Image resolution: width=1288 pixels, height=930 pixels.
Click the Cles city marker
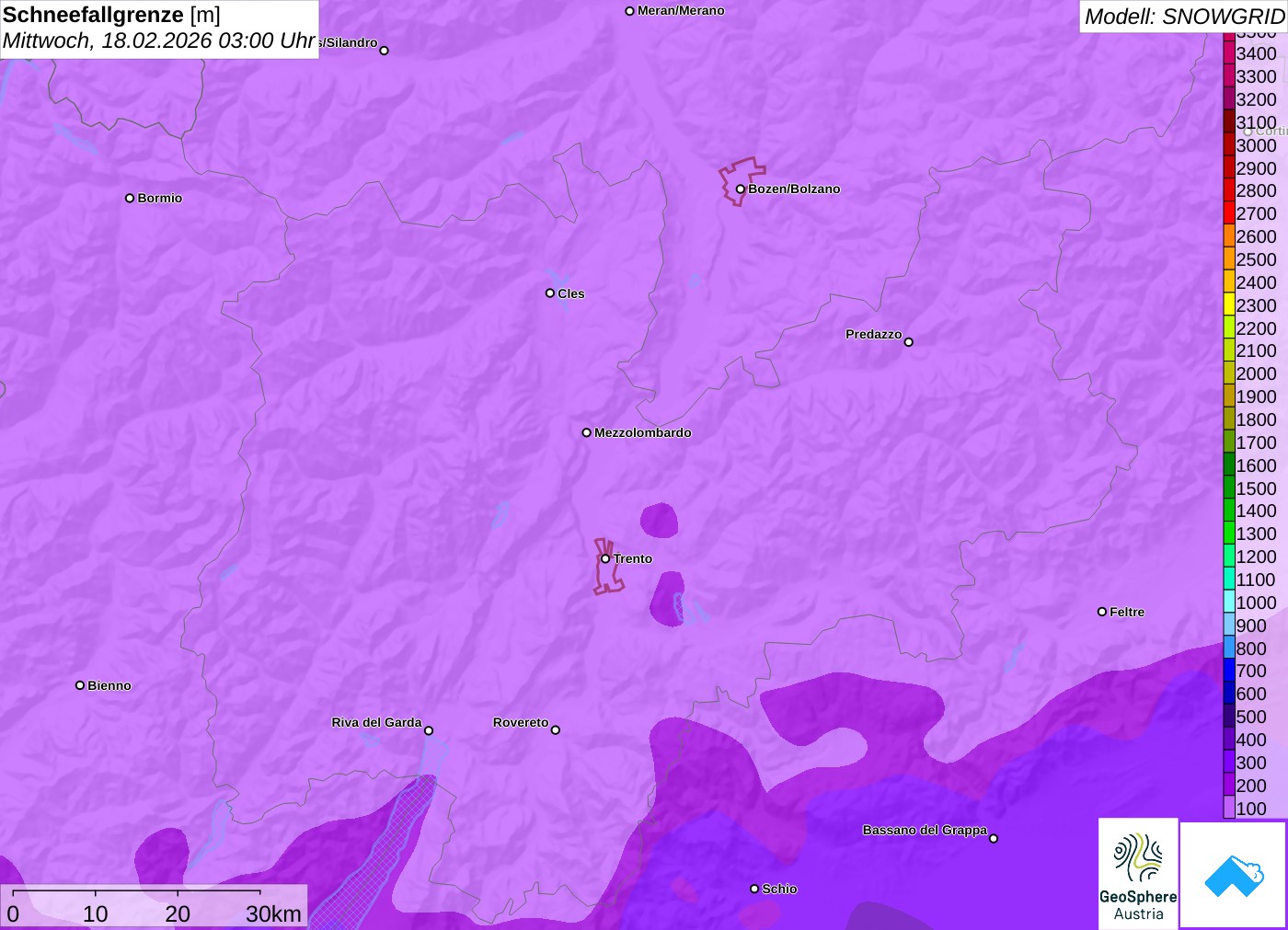click(550, 293)
